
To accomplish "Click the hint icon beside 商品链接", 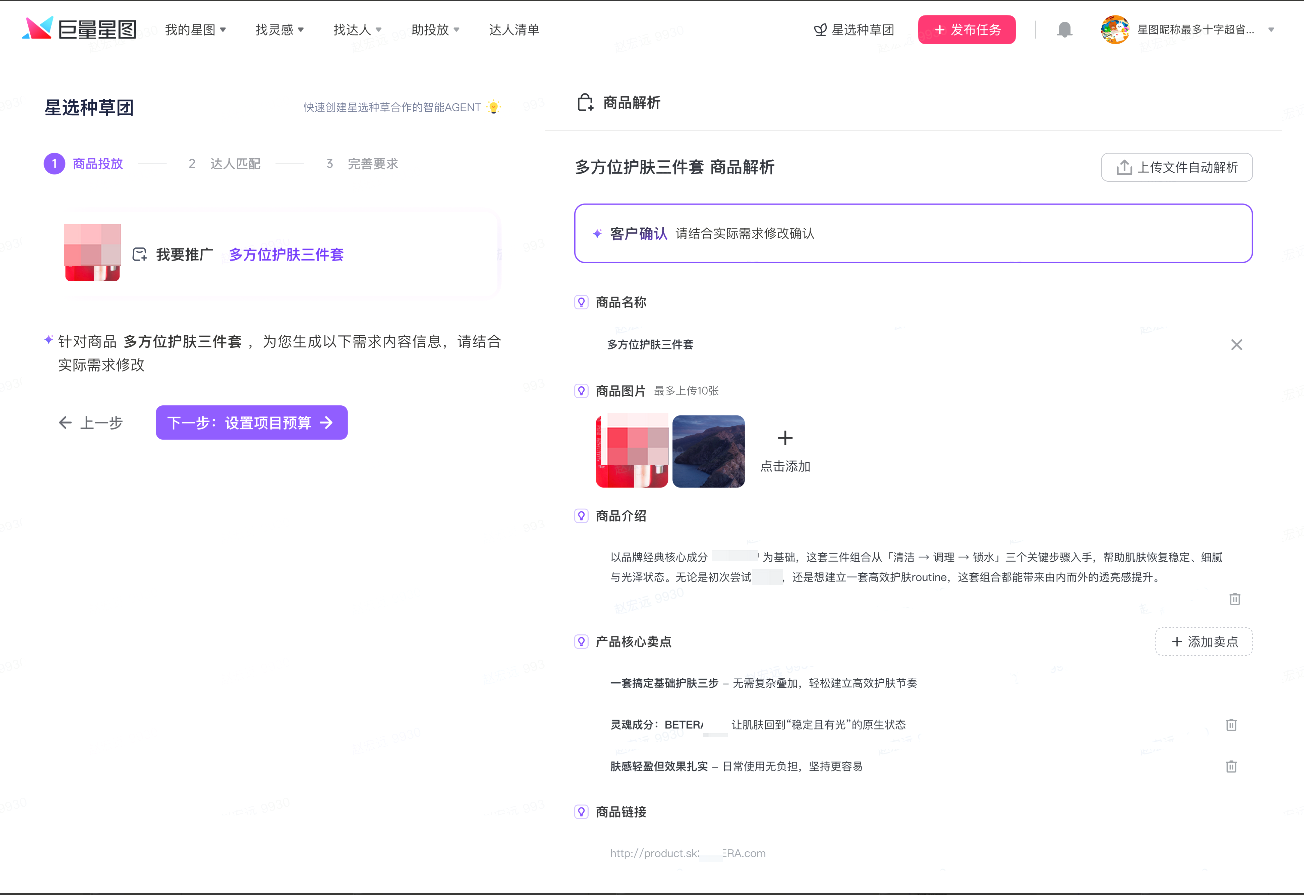I will pyautogui.click(x=581, y=812).
